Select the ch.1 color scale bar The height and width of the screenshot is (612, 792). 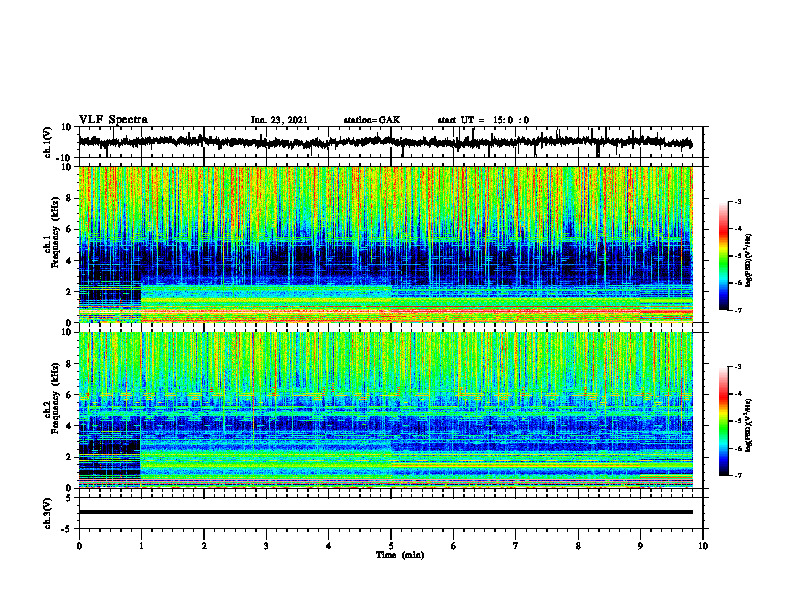(723, 256)
